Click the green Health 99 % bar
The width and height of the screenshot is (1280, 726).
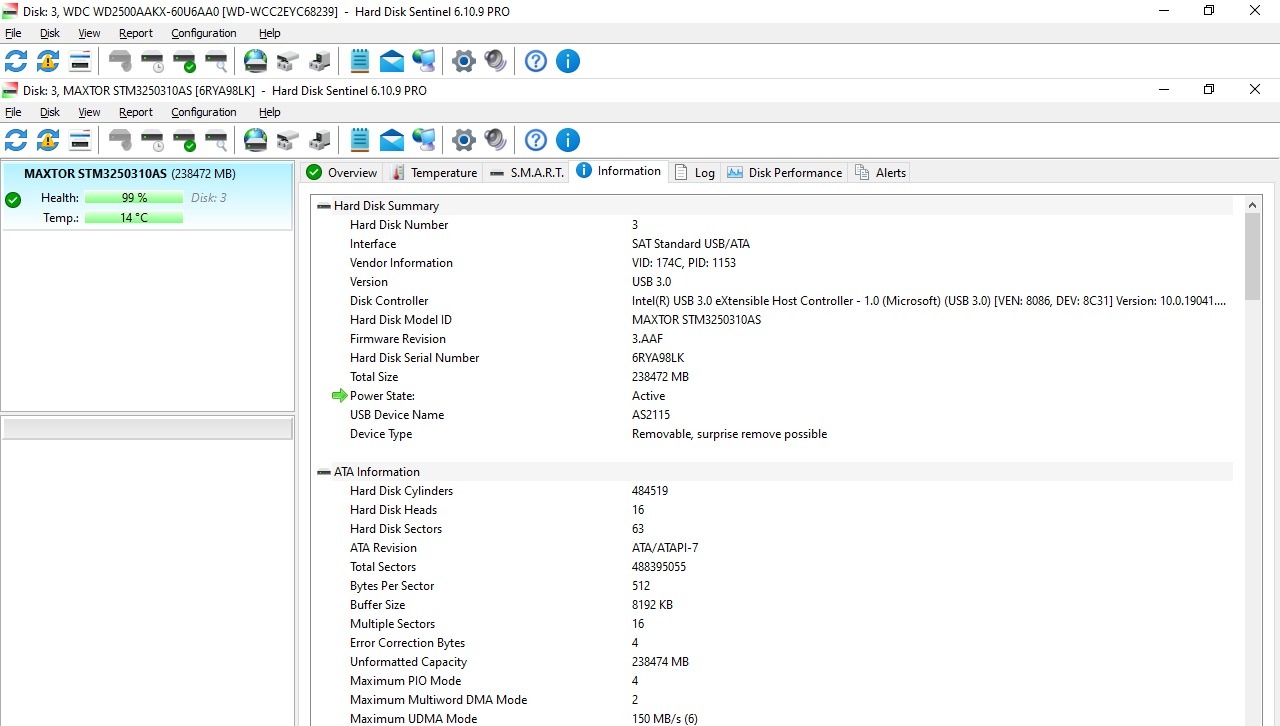pos(134,198)
